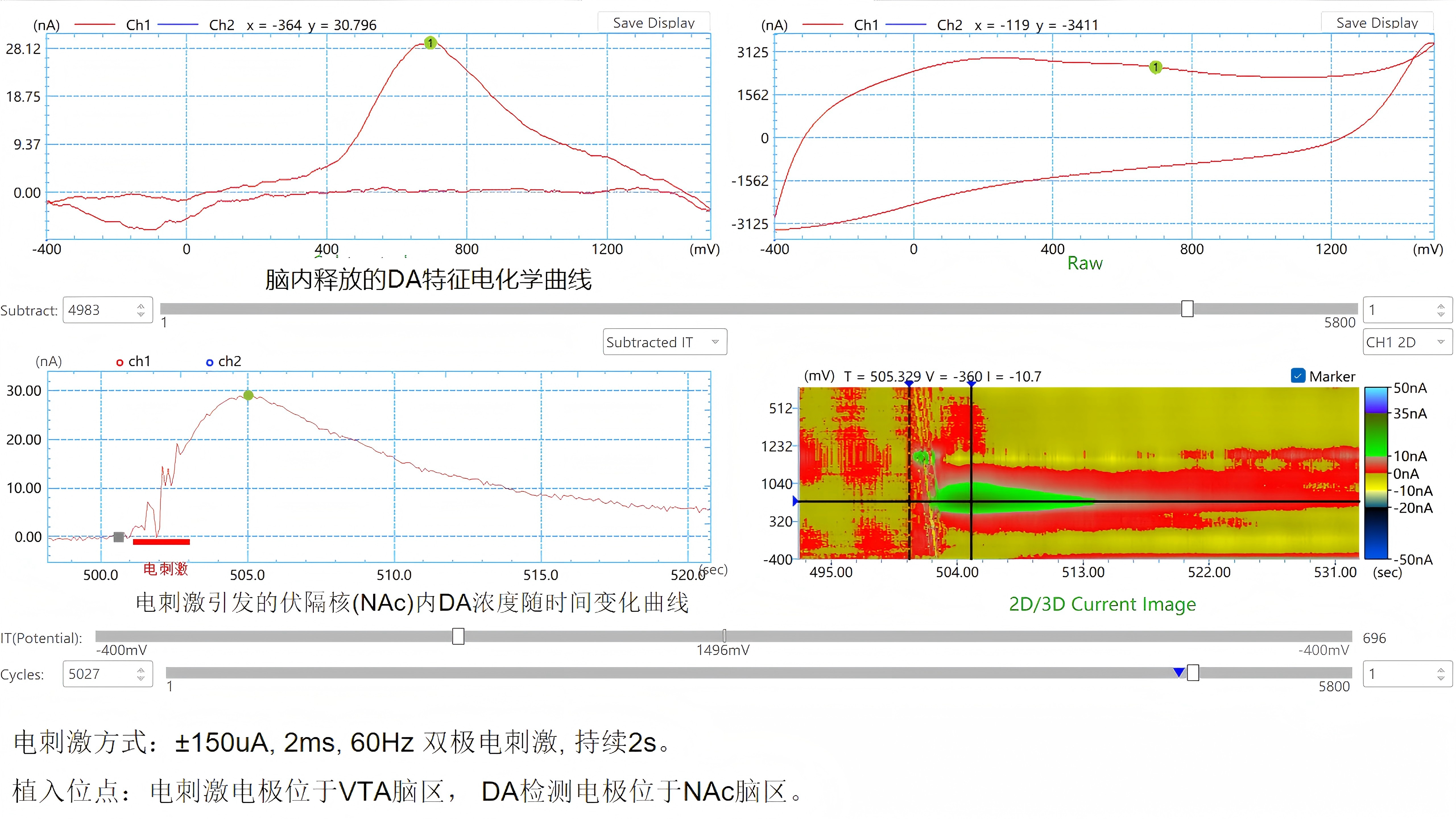Click the Subtract slider handle
This screenshot has width=1456, height=819.
[1188, 309]
